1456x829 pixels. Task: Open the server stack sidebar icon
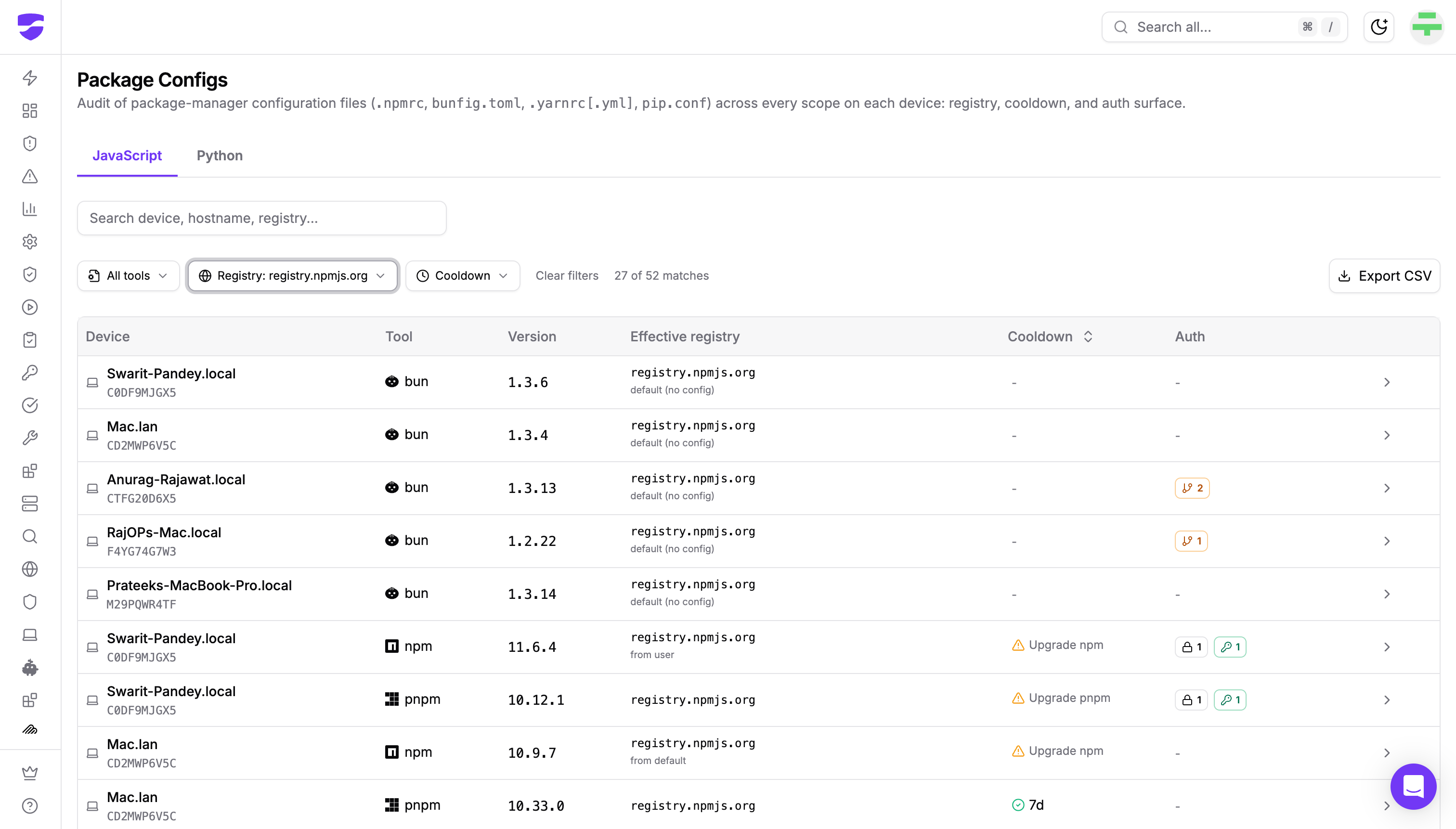point(30,504)
